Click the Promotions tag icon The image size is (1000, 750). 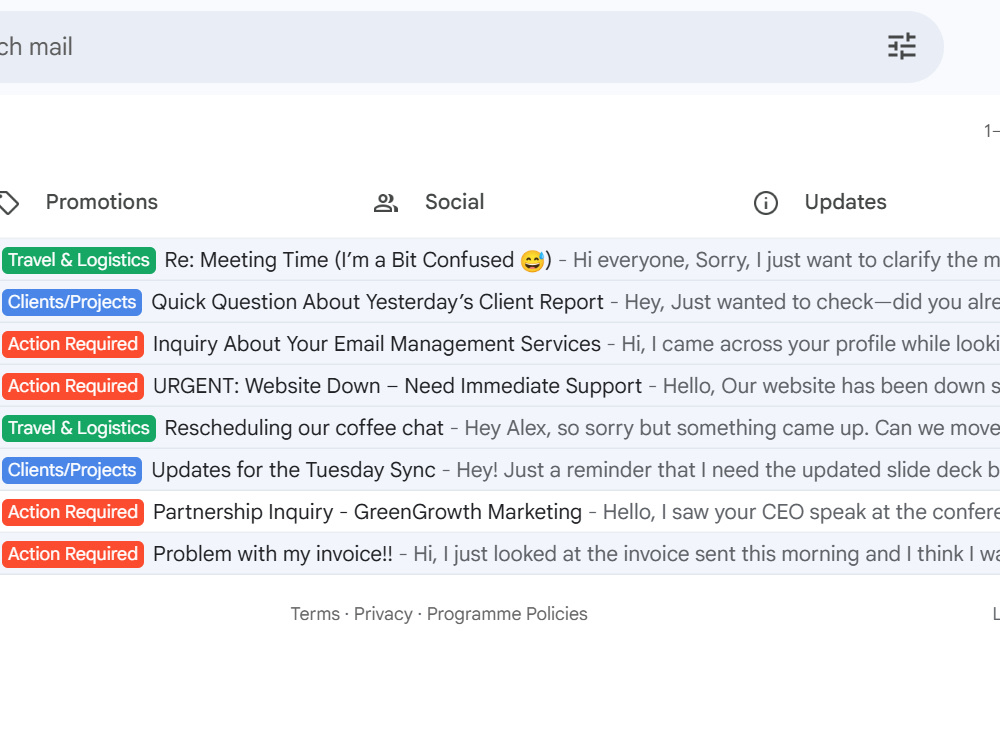pyautogui.click(x=8, y=203)
